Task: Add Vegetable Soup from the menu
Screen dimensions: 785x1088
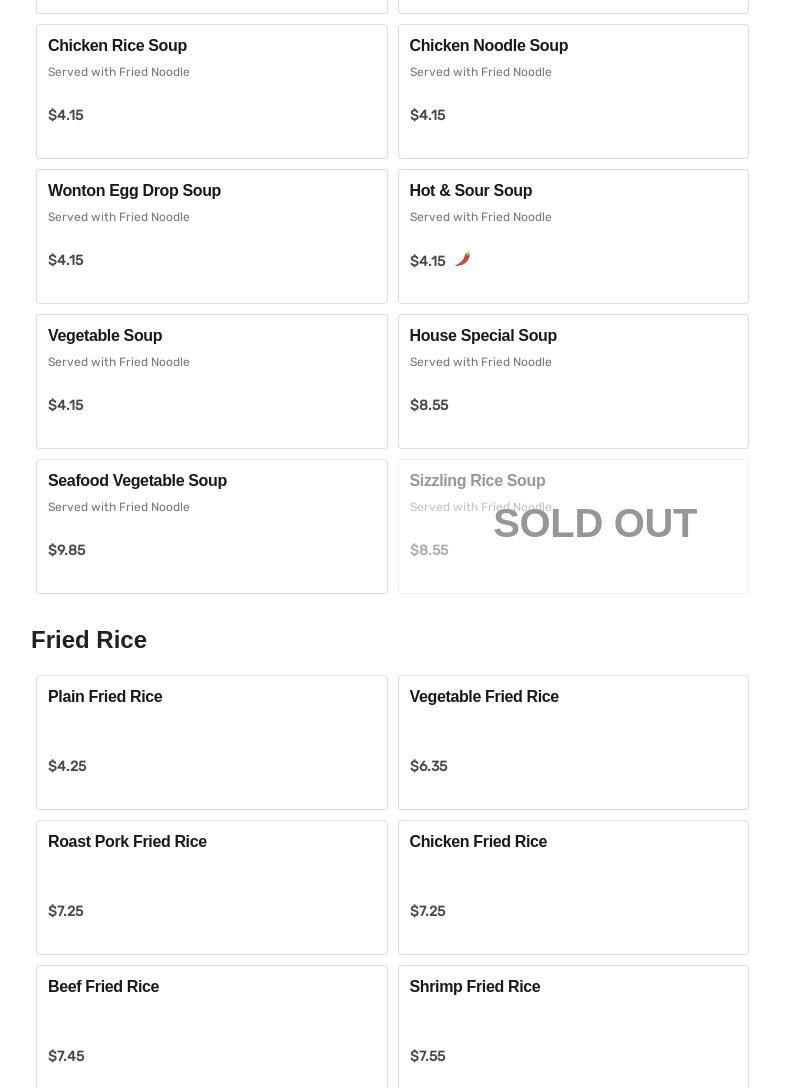Action: point(212,382)
